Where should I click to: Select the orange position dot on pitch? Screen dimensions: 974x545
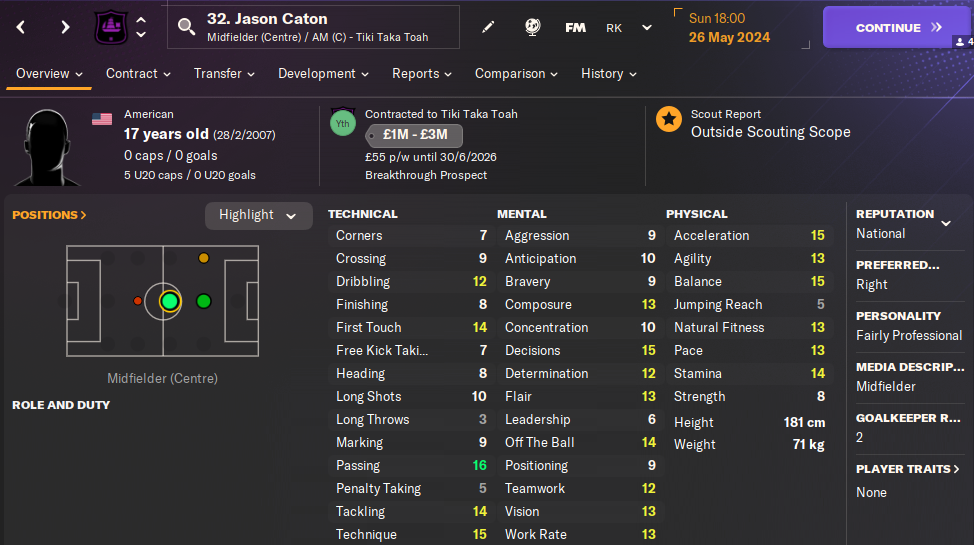pyautogui.click(x=204, y=258)
